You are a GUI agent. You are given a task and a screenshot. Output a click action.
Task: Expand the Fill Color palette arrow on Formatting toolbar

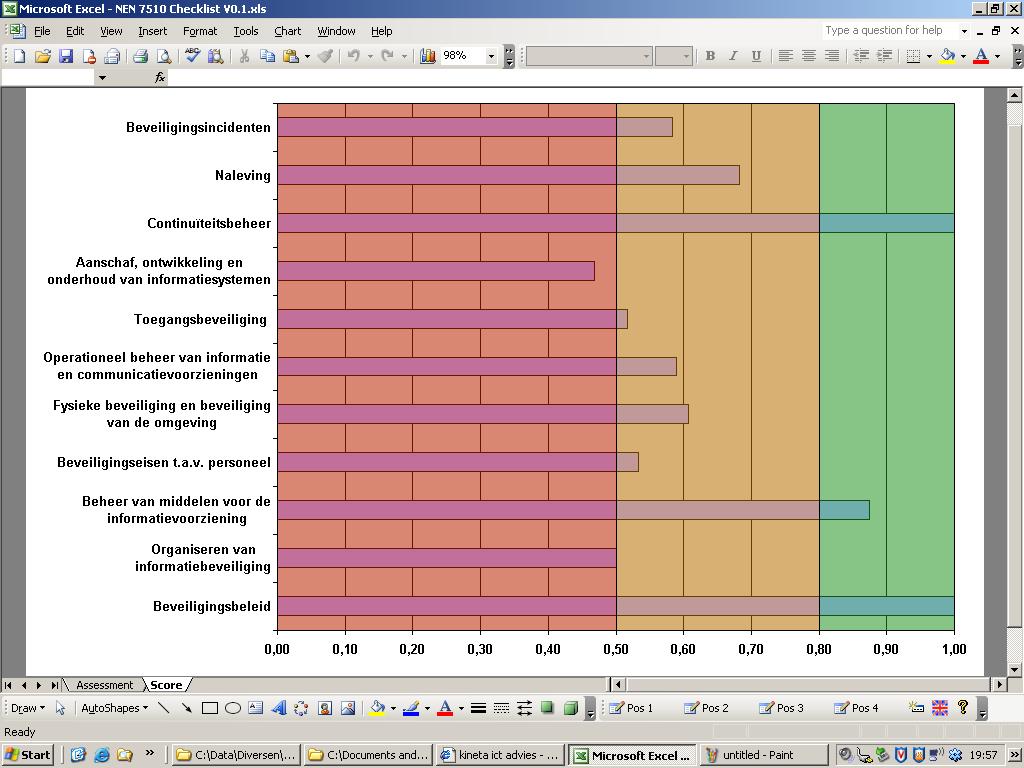pos(963,57)
